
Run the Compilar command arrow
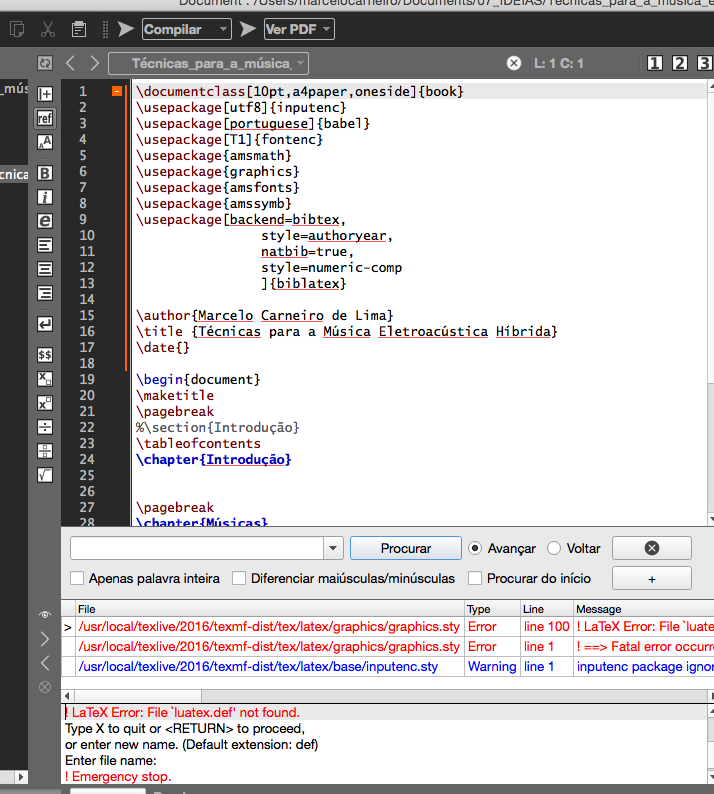pos(126,29)
